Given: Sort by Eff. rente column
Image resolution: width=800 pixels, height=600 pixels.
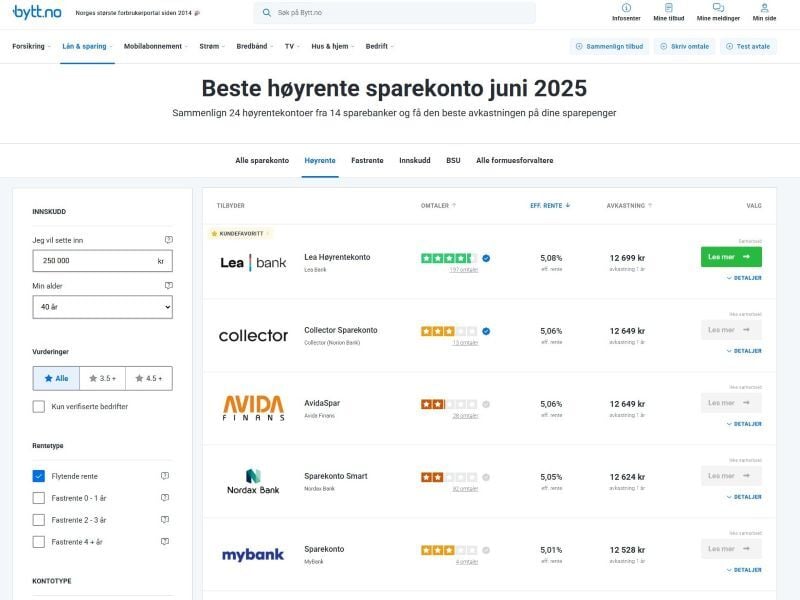Looking at the screenshot, I should click(x=550, y=206).
